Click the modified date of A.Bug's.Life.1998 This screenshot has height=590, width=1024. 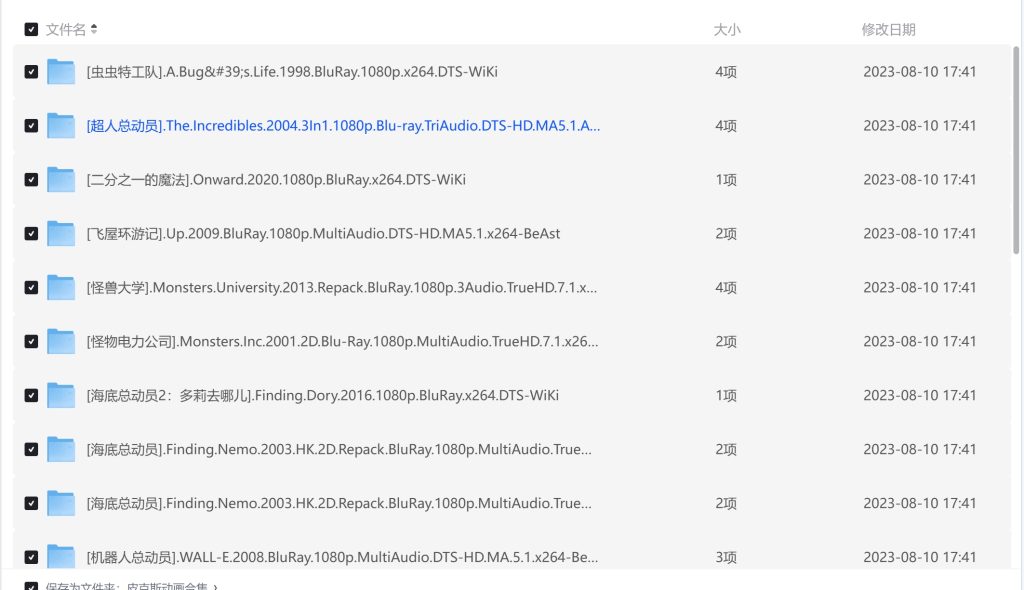click(920, 72)
